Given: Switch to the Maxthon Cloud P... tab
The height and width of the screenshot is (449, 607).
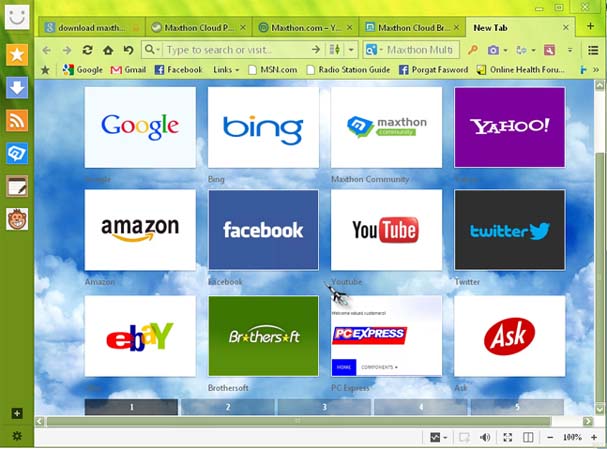Looking at the screenshot, I should 199,27.
